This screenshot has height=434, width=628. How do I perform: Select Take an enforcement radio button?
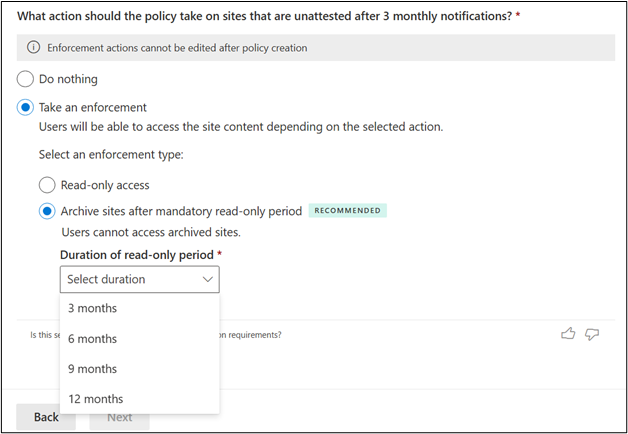[x=25, y=107]
